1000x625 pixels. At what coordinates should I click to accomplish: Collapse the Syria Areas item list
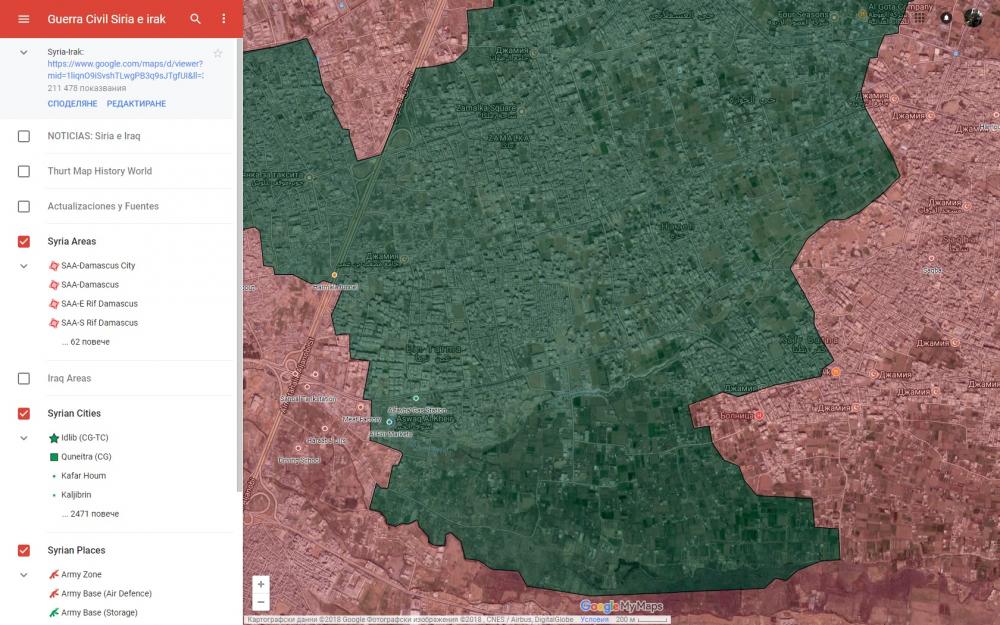click(24, 266)
